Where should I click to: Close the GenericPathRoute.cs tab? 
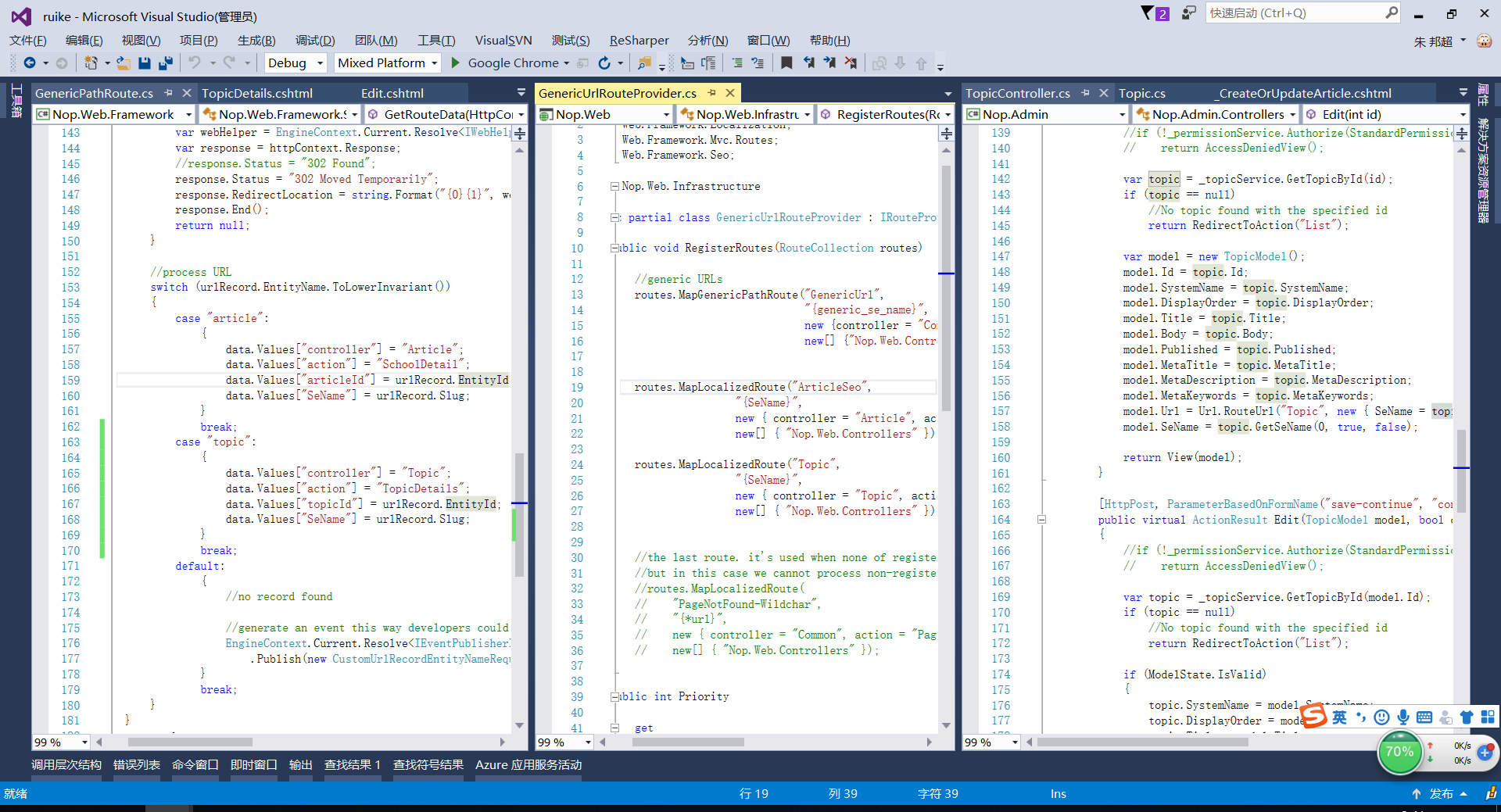[187, 93]
